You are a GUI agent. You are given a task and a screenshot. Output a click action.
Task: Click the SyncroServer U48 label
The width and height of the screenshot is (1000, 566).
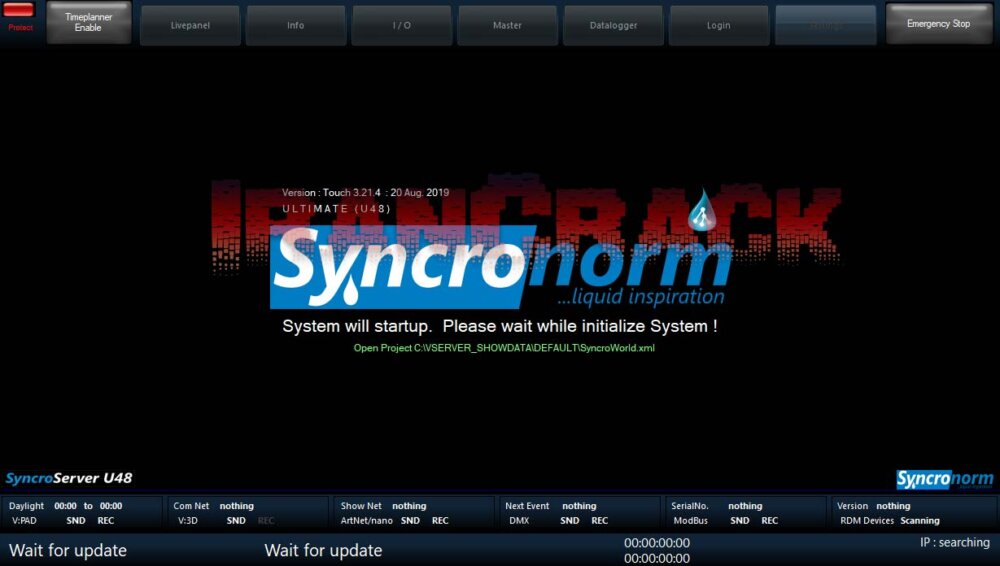[x=69, y=478]
